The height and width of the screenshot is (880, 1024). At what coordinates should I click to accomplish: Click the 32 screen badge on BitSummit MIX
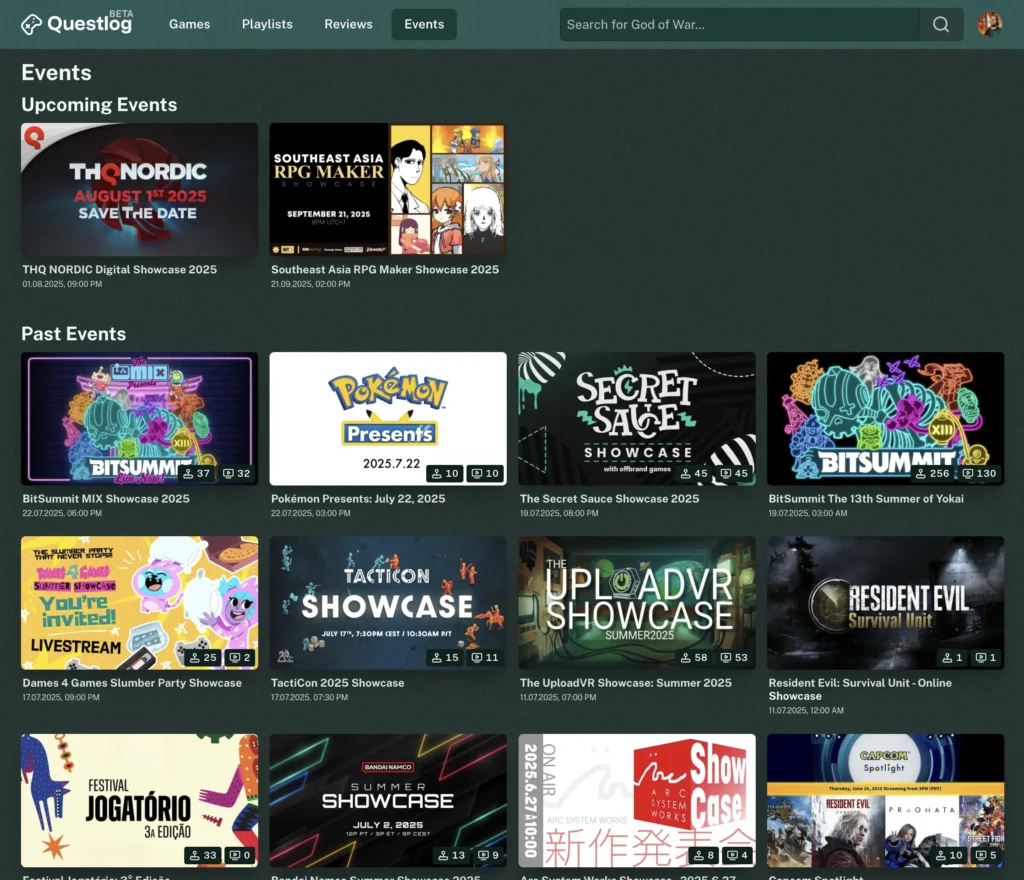click(236, 473)
